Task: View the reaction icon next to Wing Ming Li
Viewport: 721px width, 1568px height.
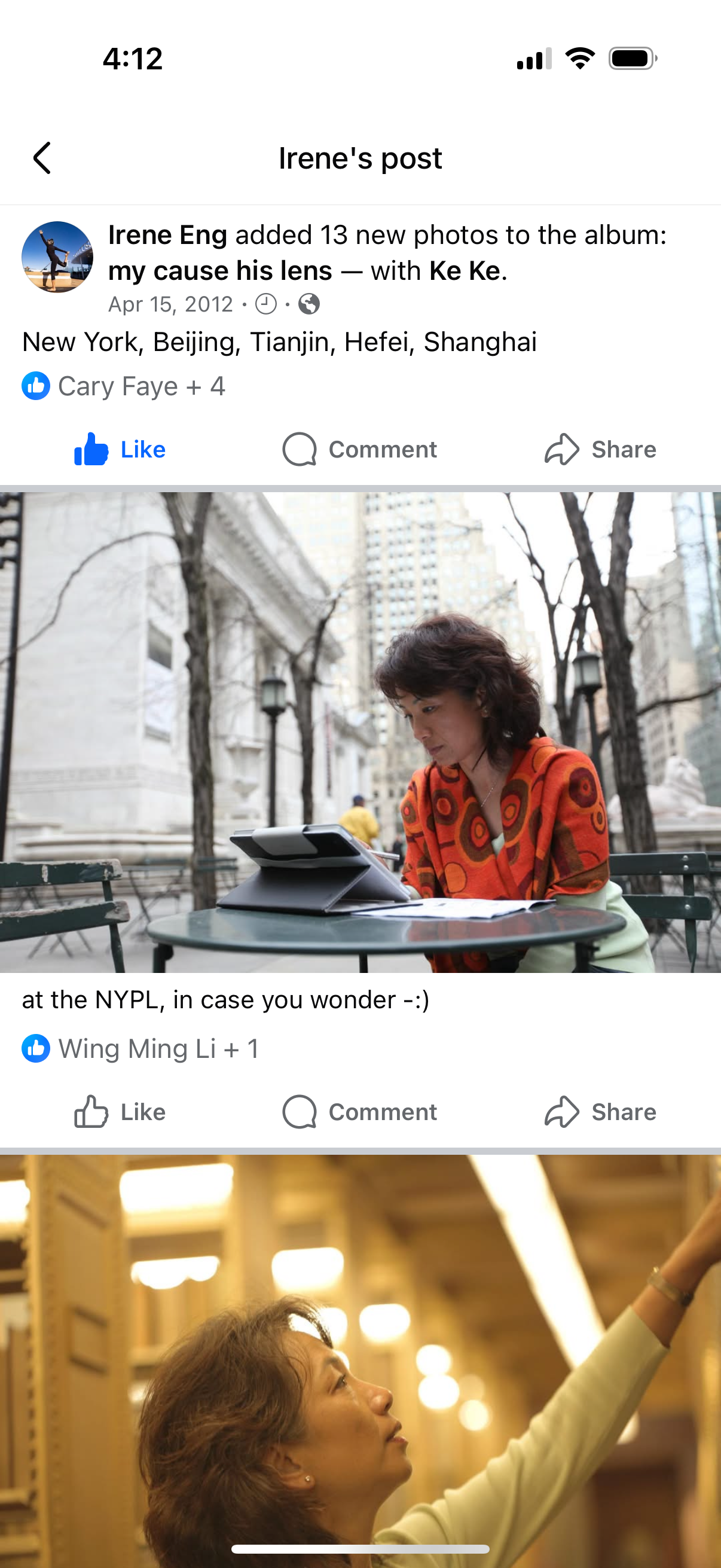Action: click(x=36, y=1049)
